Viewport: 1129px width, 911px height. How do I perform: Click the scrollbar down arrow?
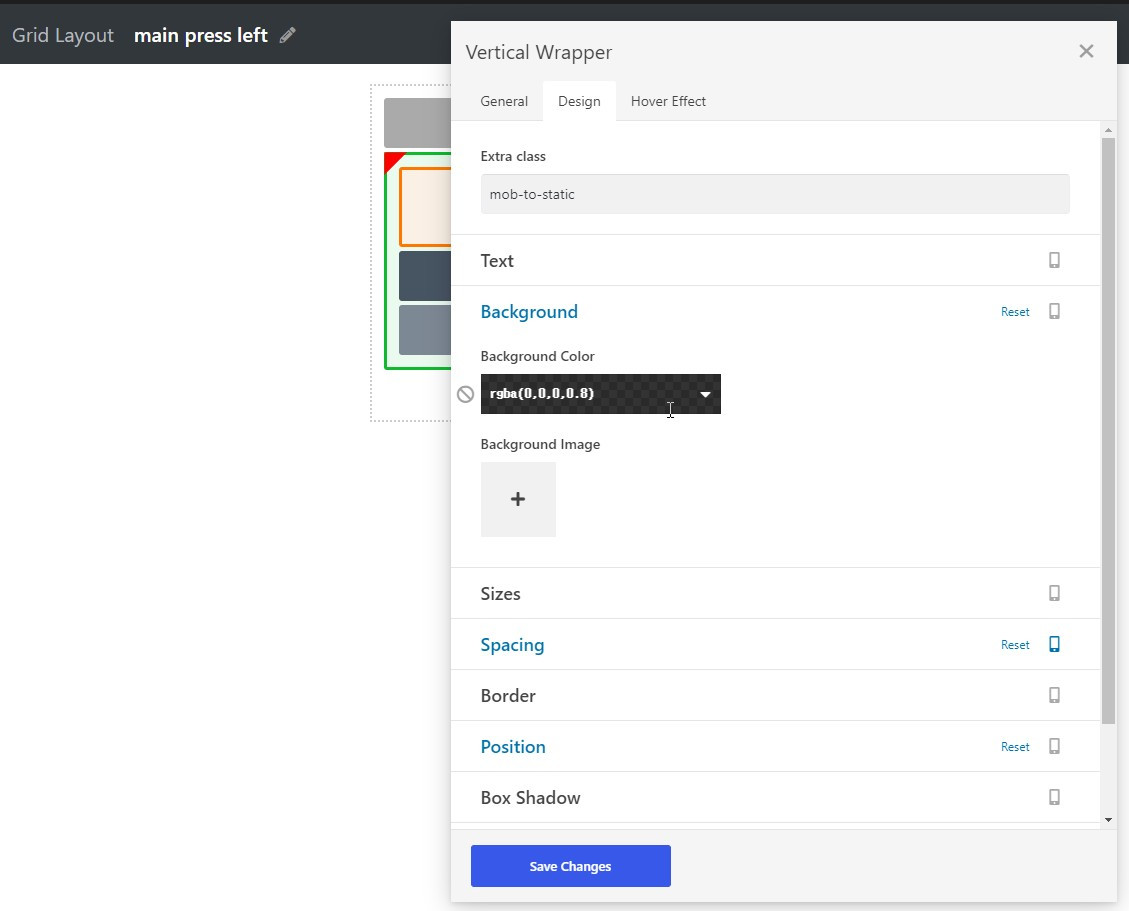[x=1108, y=820]
